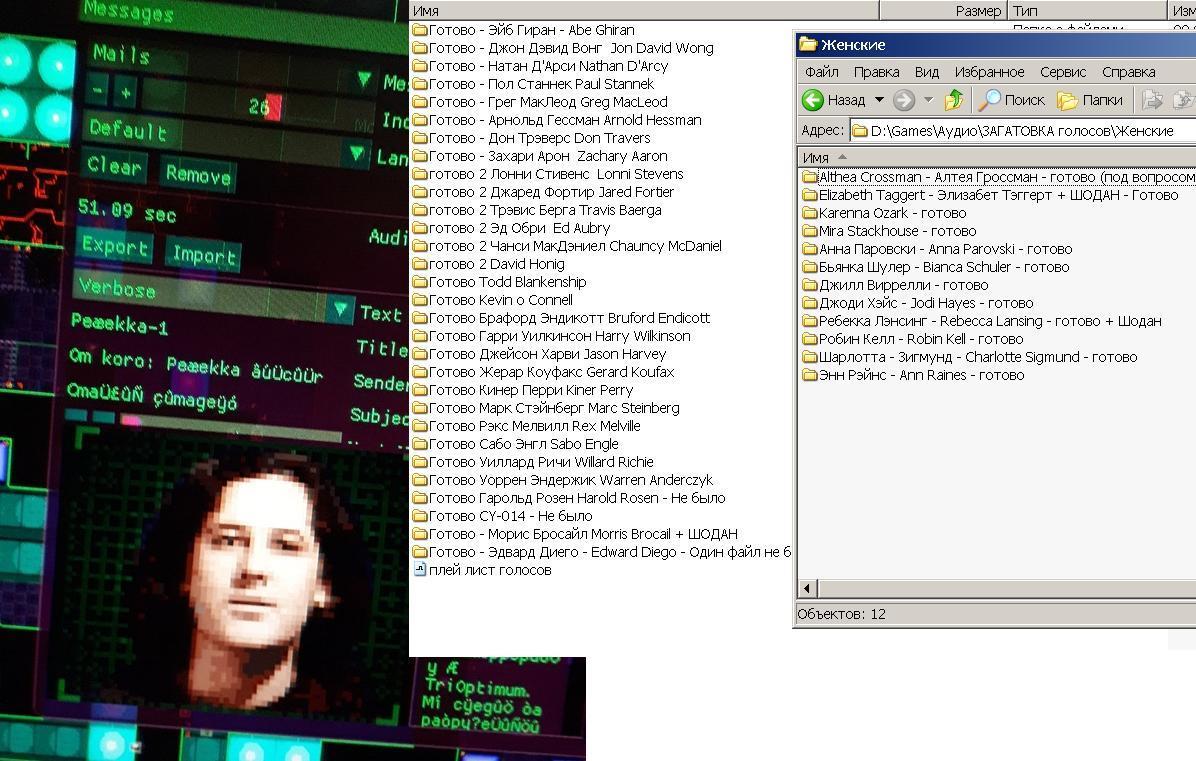Click the Export button

114,246
